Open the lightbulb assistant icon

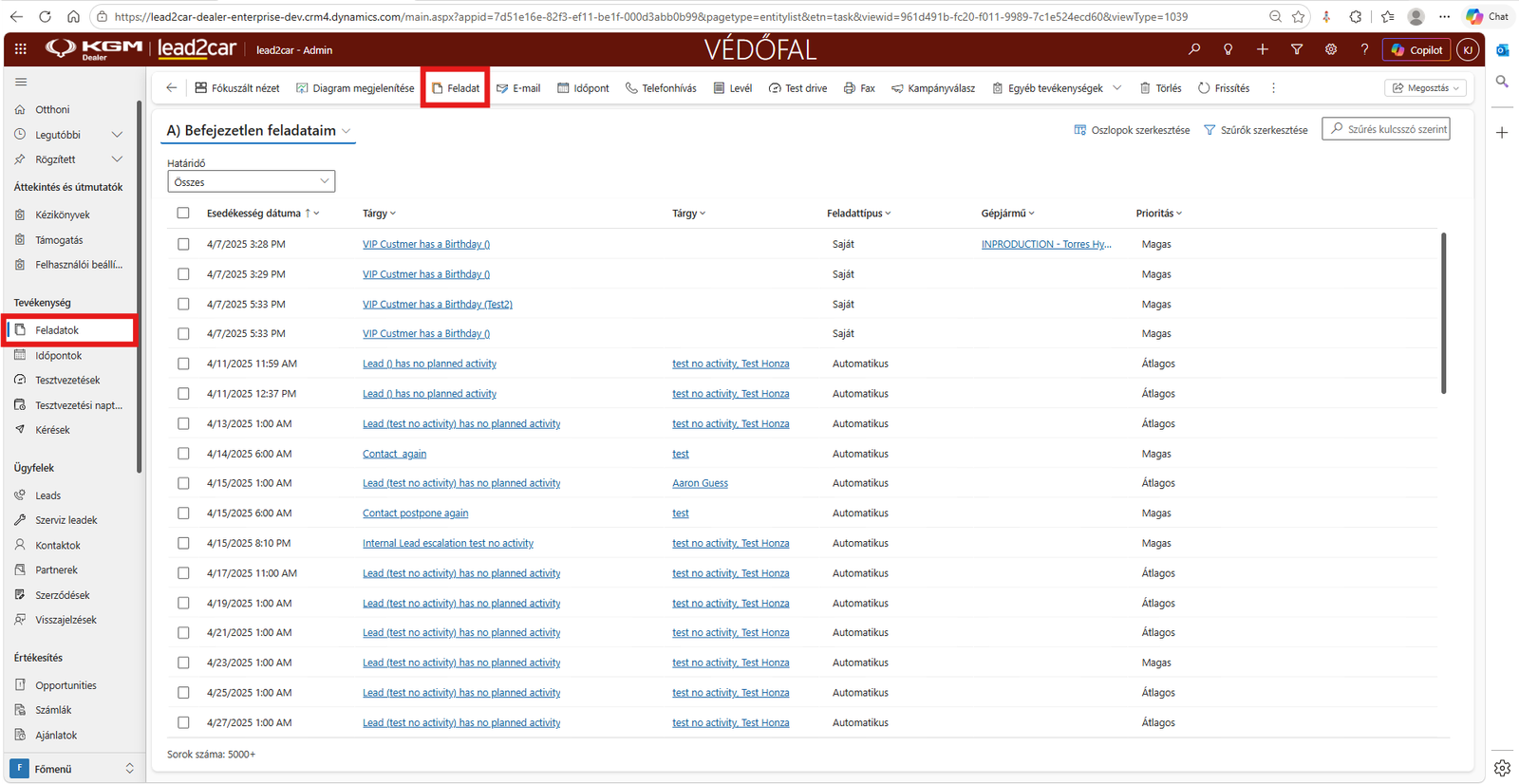1228,49
